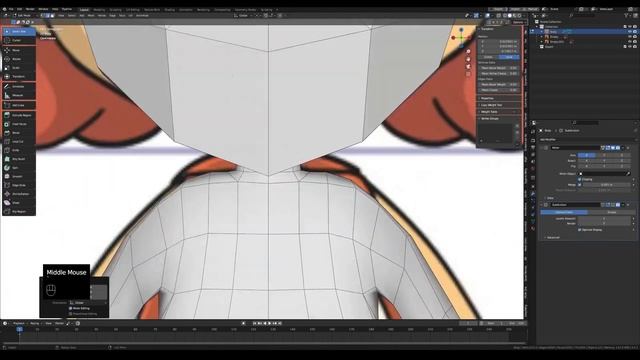Open the Edit menu
The height and width of the screenshot is (360, 640).
20,9
